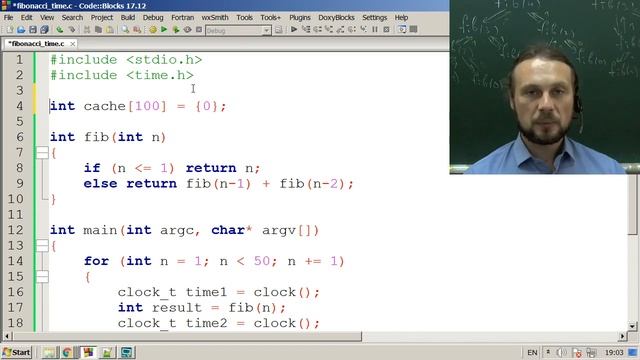Open the Windows Start button
The image size is (640, 360).
point(17,352)
